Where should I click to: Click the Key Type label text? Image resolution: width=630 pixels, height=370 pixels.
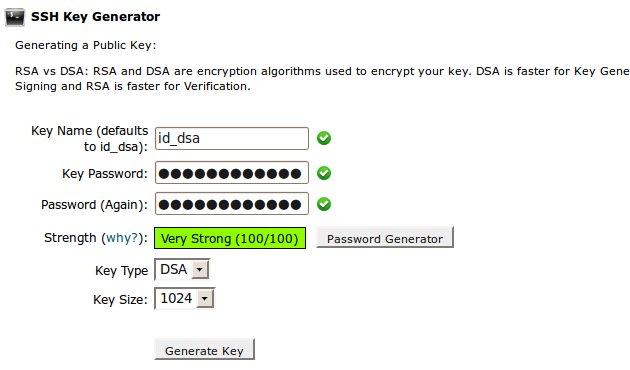(x=121, y=271)
